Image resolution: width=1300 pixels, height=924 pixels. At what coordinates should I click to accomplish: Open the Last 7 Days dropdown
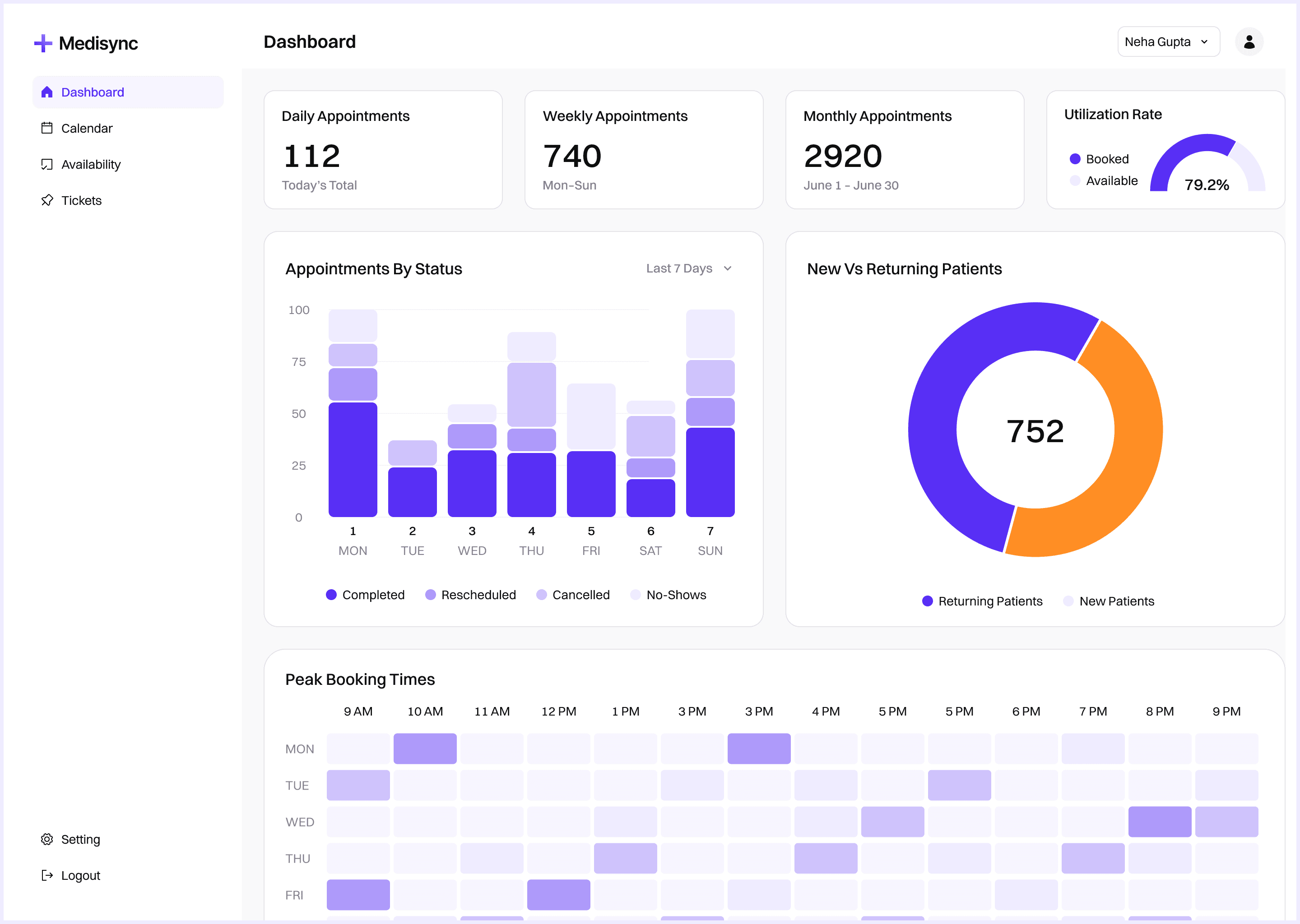point(689,268)
